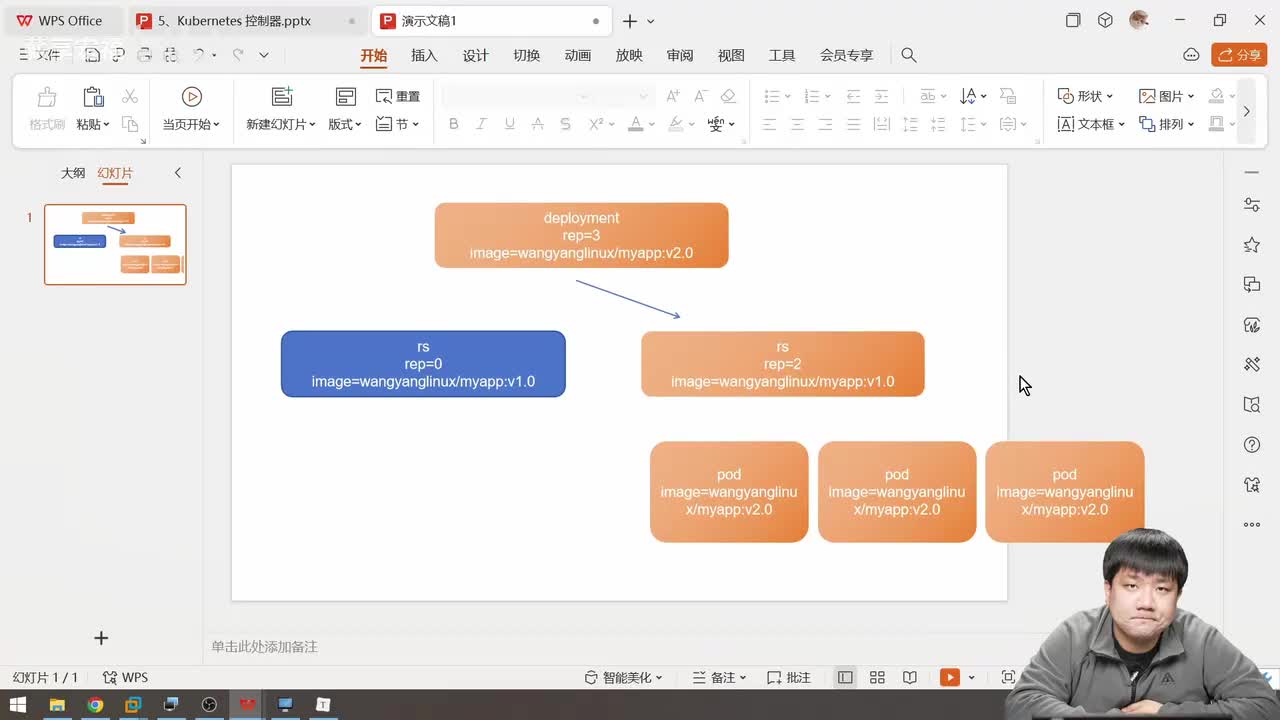
Task: Click the 备注 (Notes) button
Action: 720,678
